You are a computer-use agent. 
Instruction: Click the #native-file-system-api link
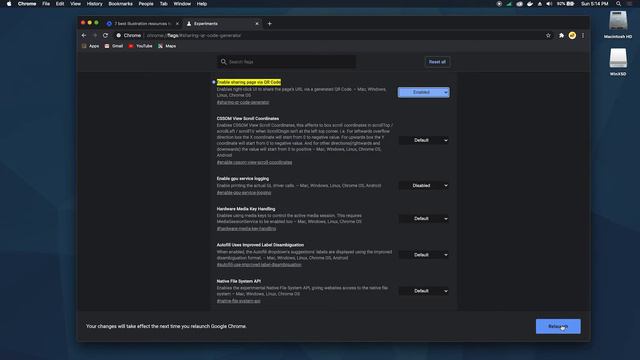point(238,301)
